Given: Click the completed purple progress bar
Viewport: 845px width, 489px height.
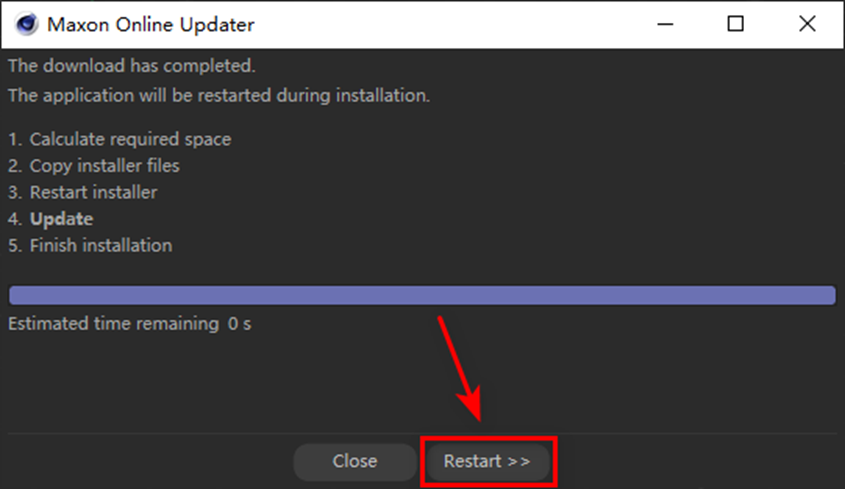Looking at the screenshot, I should [x=422, y=295].
